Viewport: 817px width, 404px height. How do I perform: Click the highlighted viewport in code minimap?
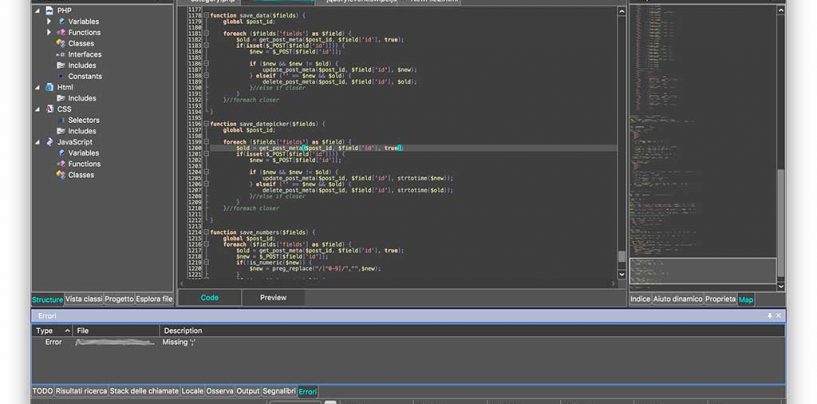coord(703,271)
